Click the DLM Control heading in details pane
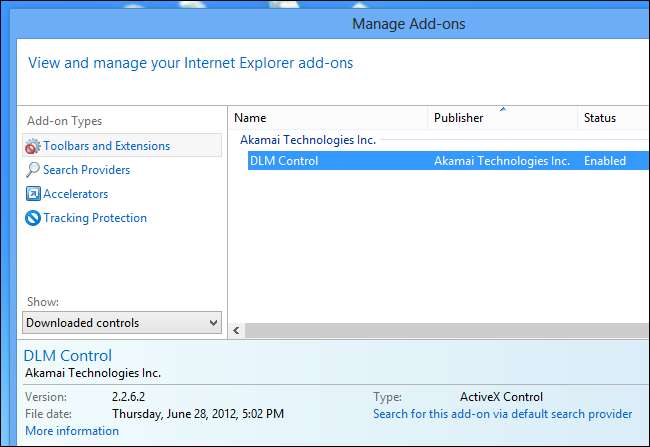Screen dimensions: 650x447 (68, 356)
